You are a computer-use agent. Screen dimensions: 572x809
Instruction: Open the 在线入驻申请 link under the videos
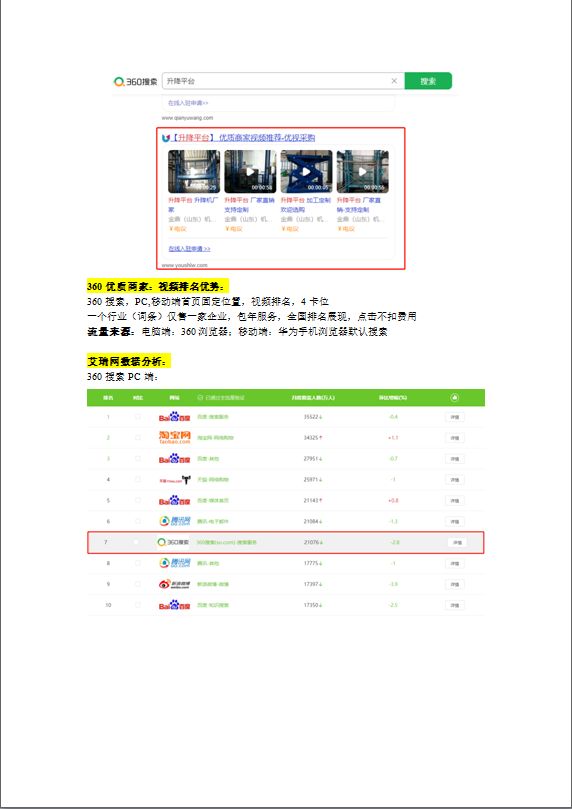189,249
